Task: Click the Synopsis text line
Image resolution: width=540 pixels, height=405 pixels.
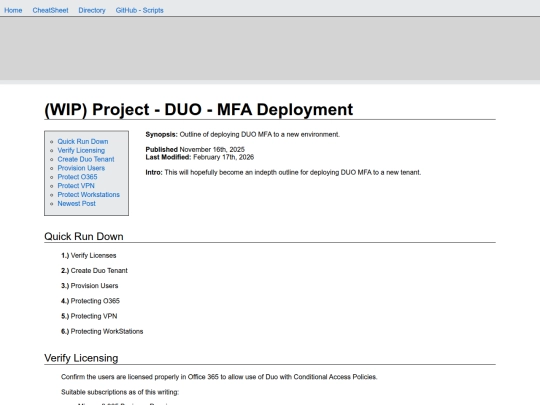Action: [x=242, y=134]
